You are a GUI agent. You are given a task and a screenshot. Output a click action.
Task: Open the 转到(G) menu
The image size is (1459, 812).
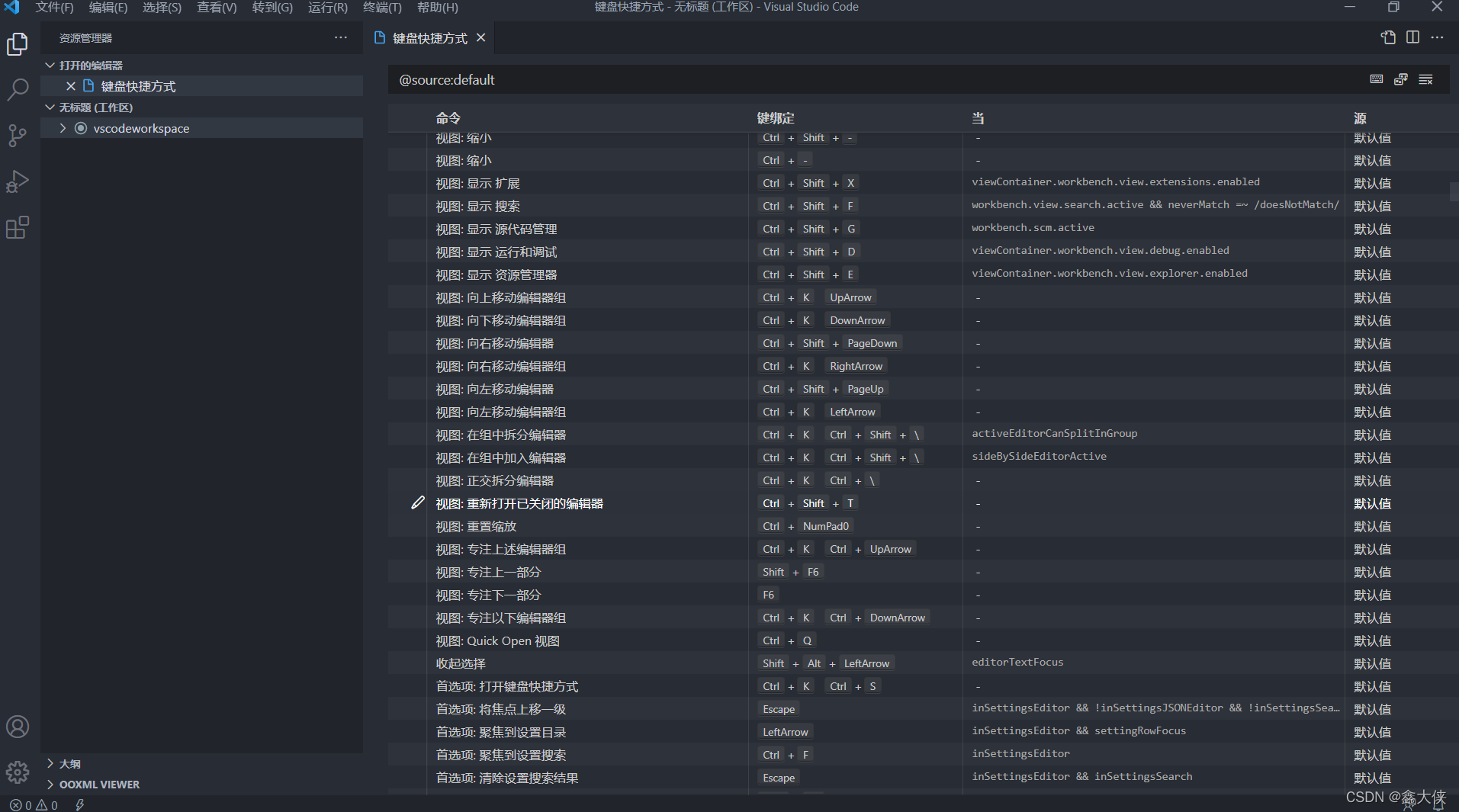coord(272,7)
